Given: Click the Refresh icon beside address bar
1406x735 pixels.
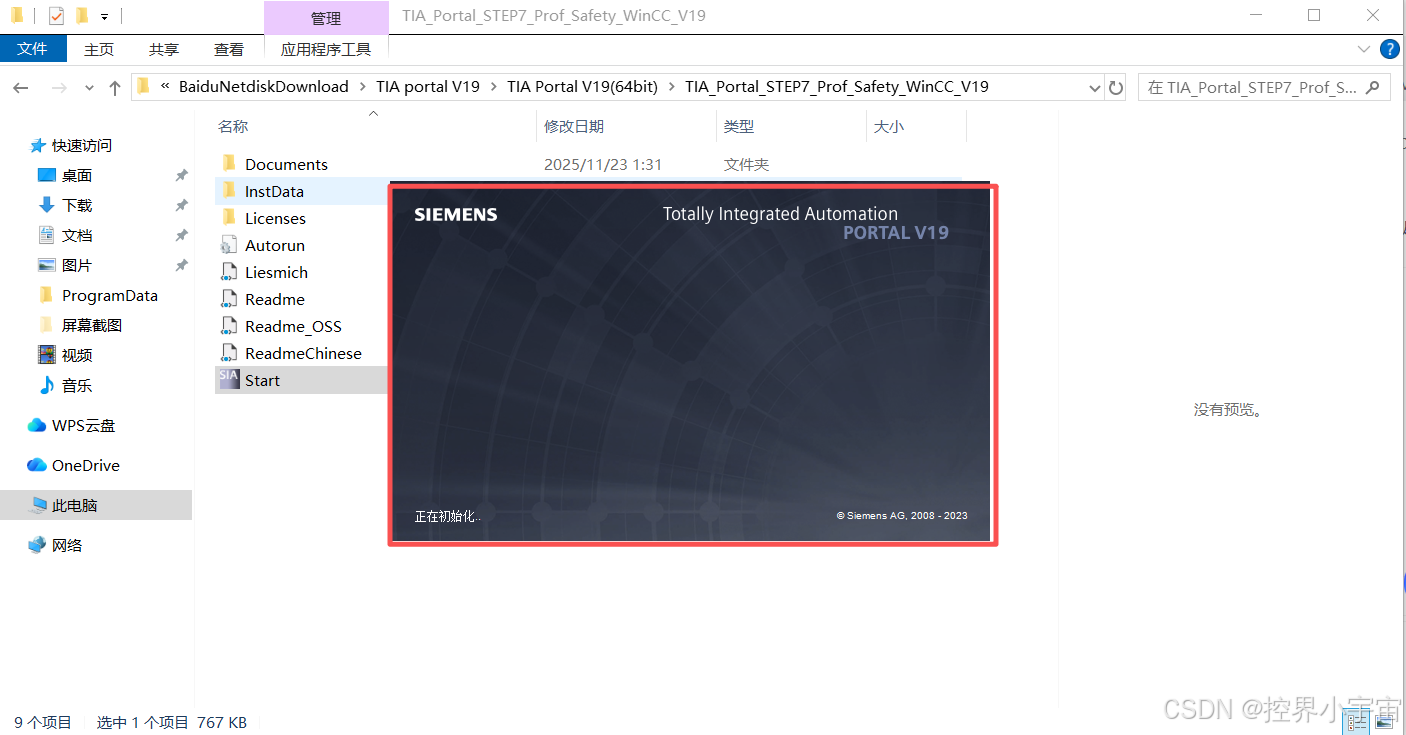Looking at the screenshot, I should click(x=1116, y=88).
